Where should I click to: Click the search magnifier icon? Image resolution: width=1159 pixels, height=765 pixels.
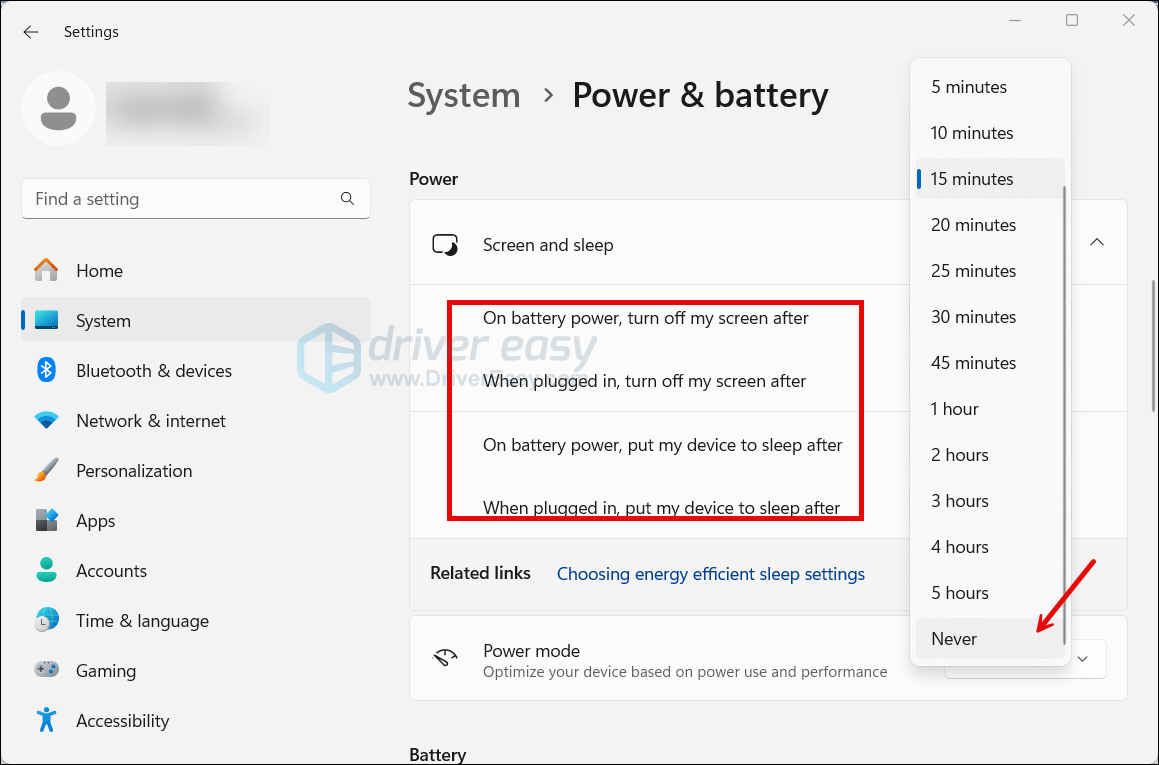(x=347, y=199)
